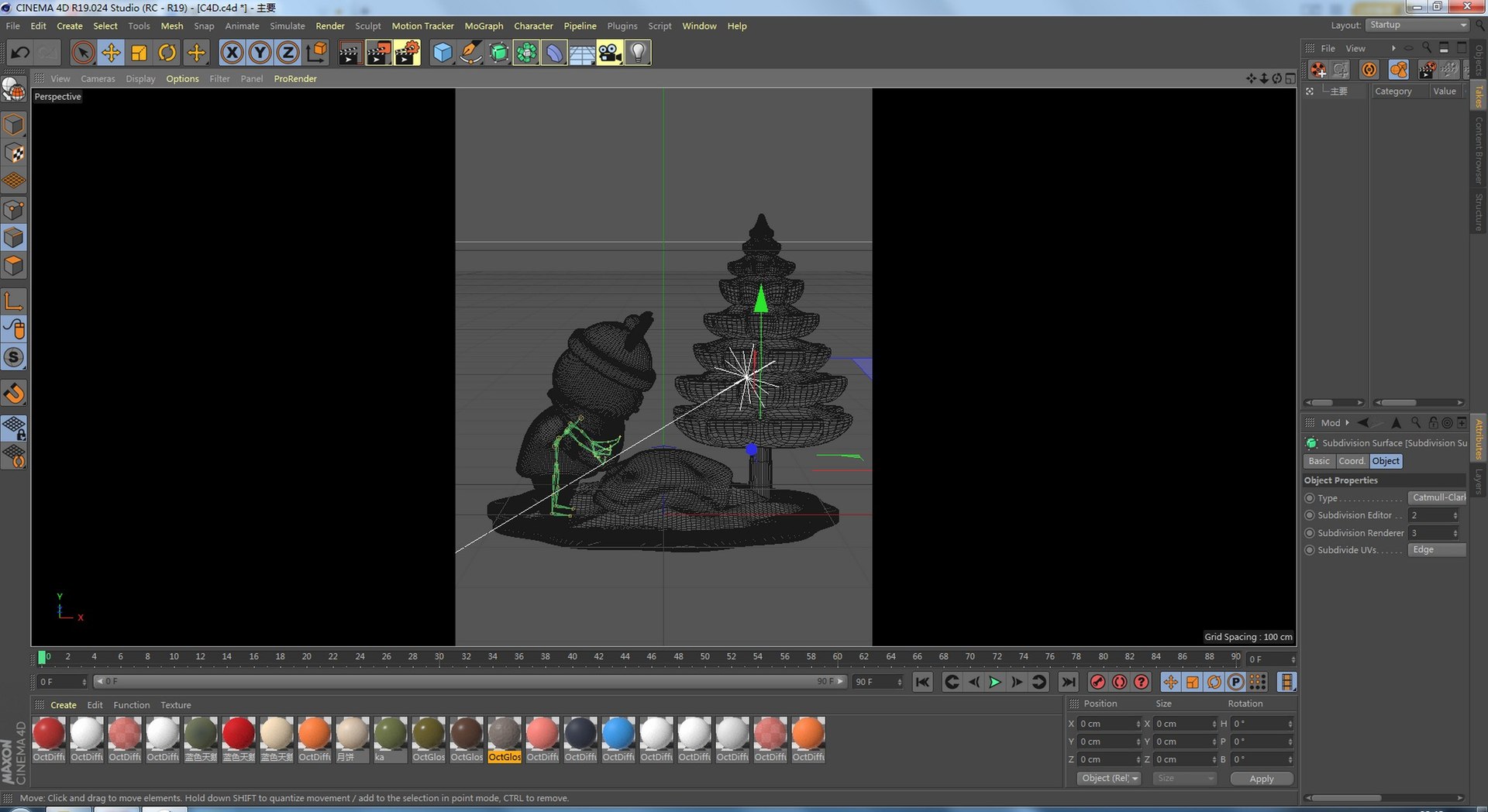Select the Spline Pen tool
This screenshot has height=812, width=1488.
[x=470, y=53]
